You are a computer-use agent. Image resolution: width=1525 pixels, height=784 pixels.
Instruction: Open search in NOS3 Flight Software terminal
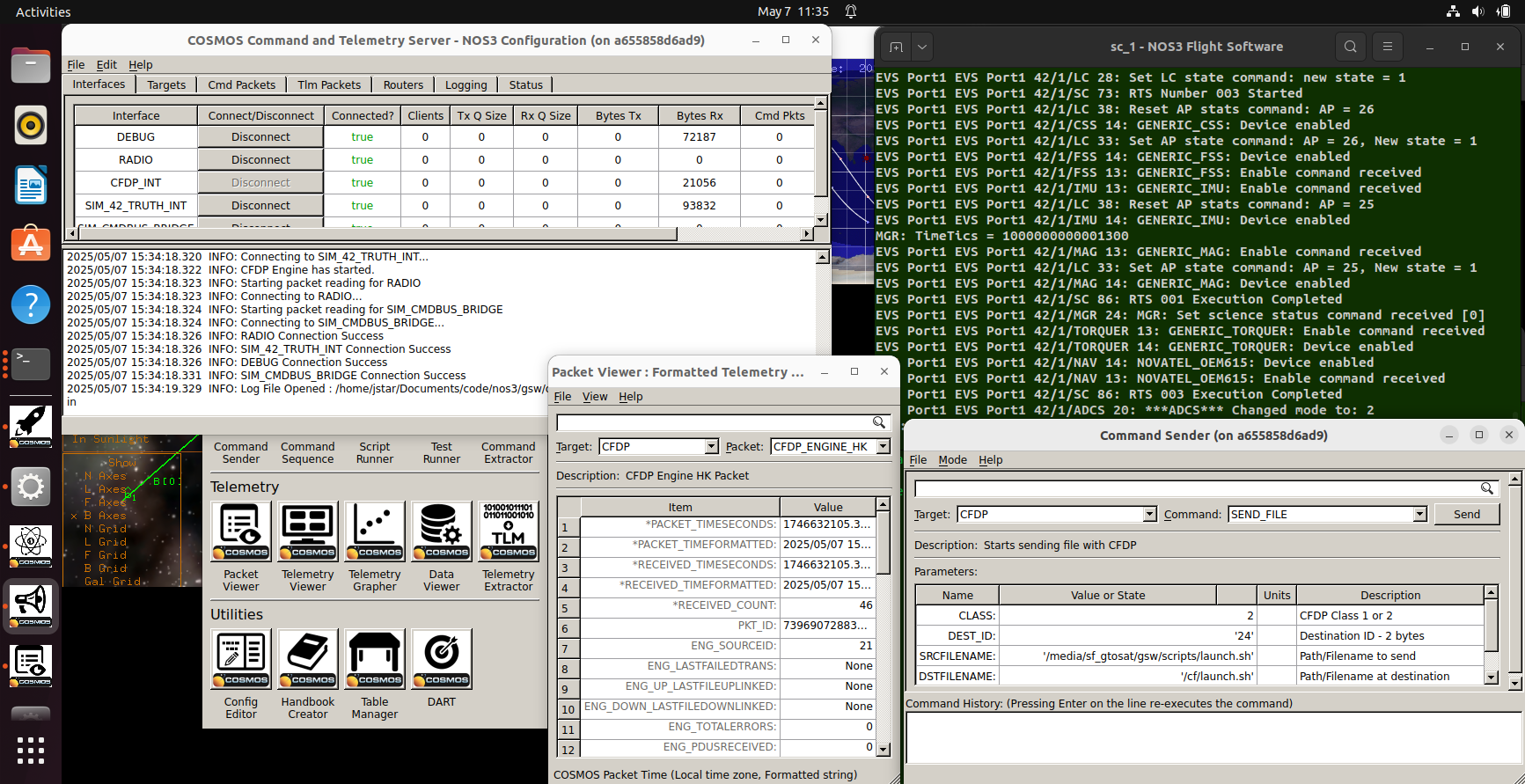point(1350,47)
